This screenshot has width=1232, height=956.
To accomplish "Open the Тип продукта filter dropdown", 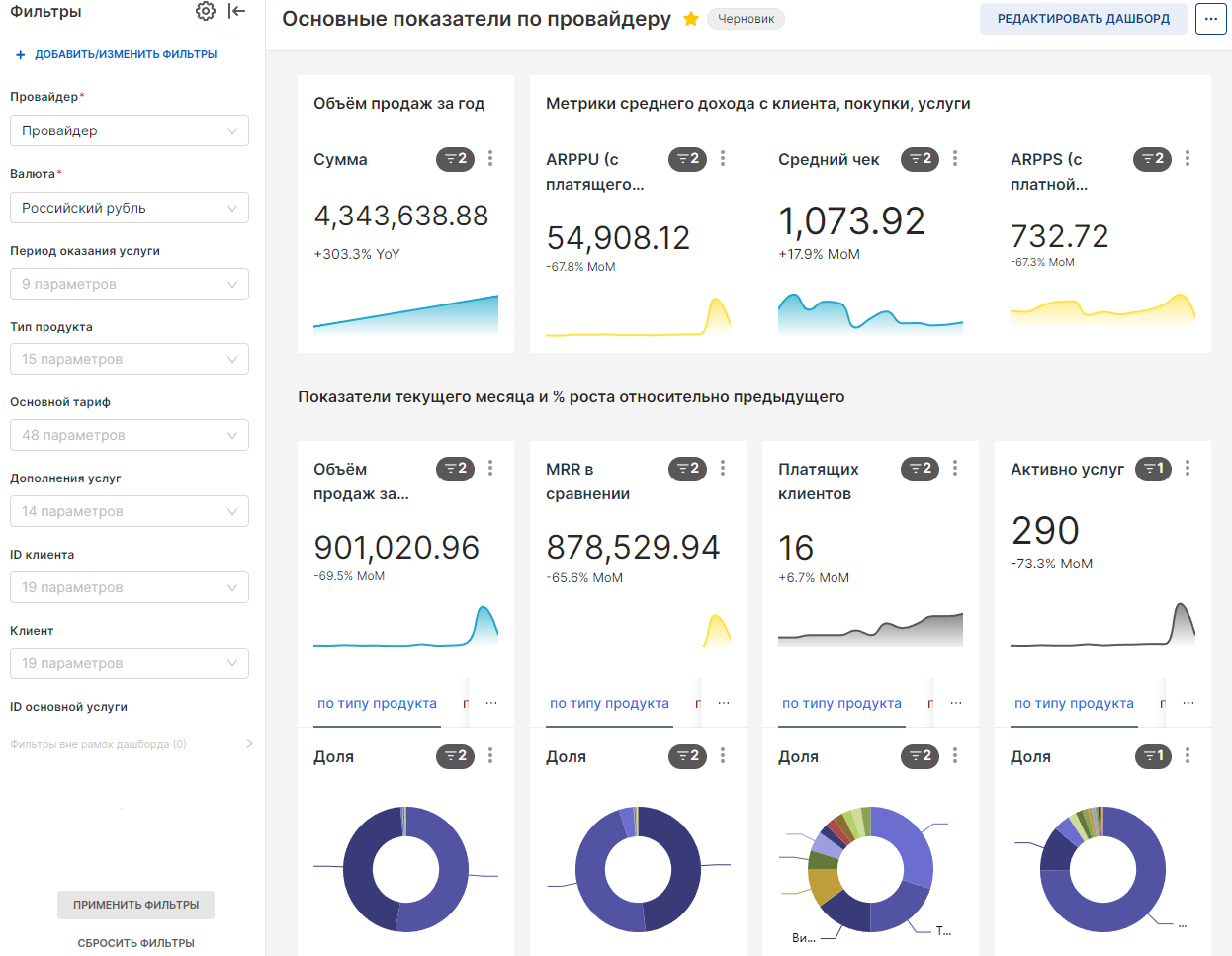I will point(129,359).
